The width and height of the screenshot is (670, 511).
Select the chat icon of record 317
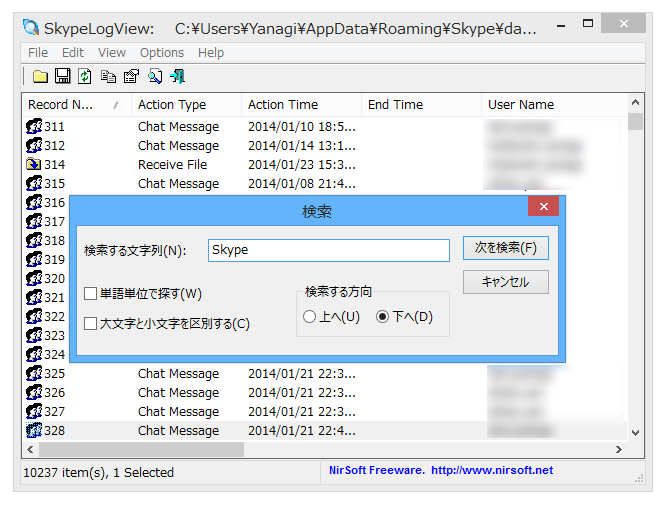pyautogui.click(x=34, y=221)
